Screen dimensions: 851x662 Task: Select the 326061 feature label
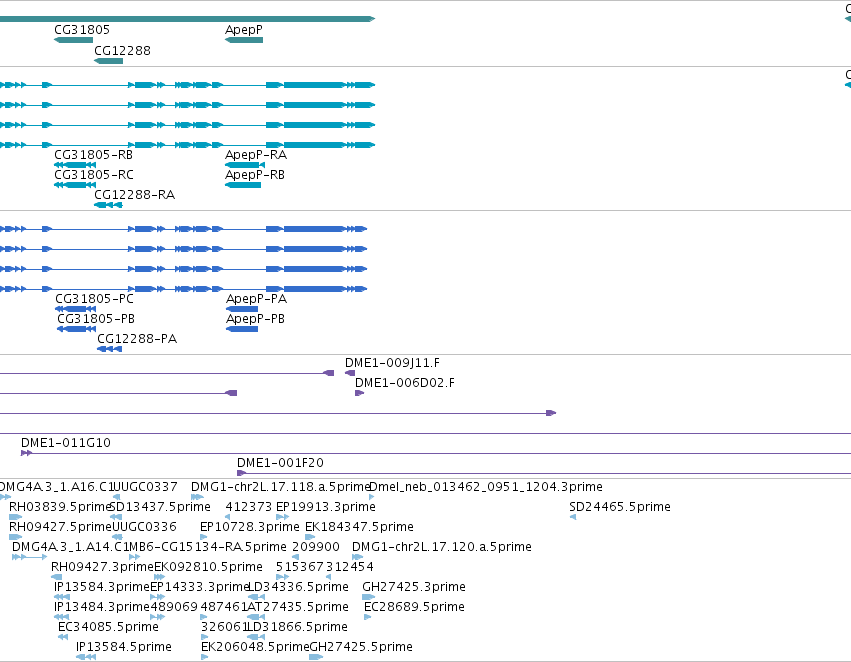(224, 627)
